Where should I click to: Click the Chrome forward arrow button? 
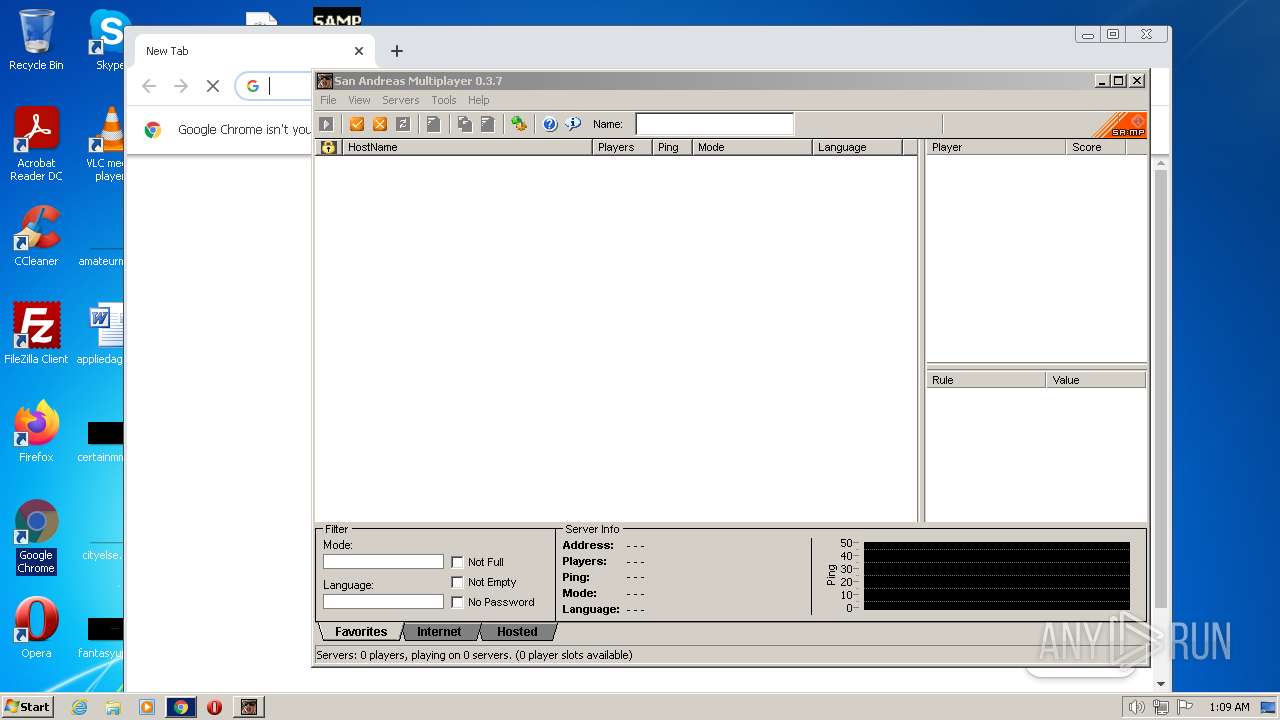click(x=181, y=86)
